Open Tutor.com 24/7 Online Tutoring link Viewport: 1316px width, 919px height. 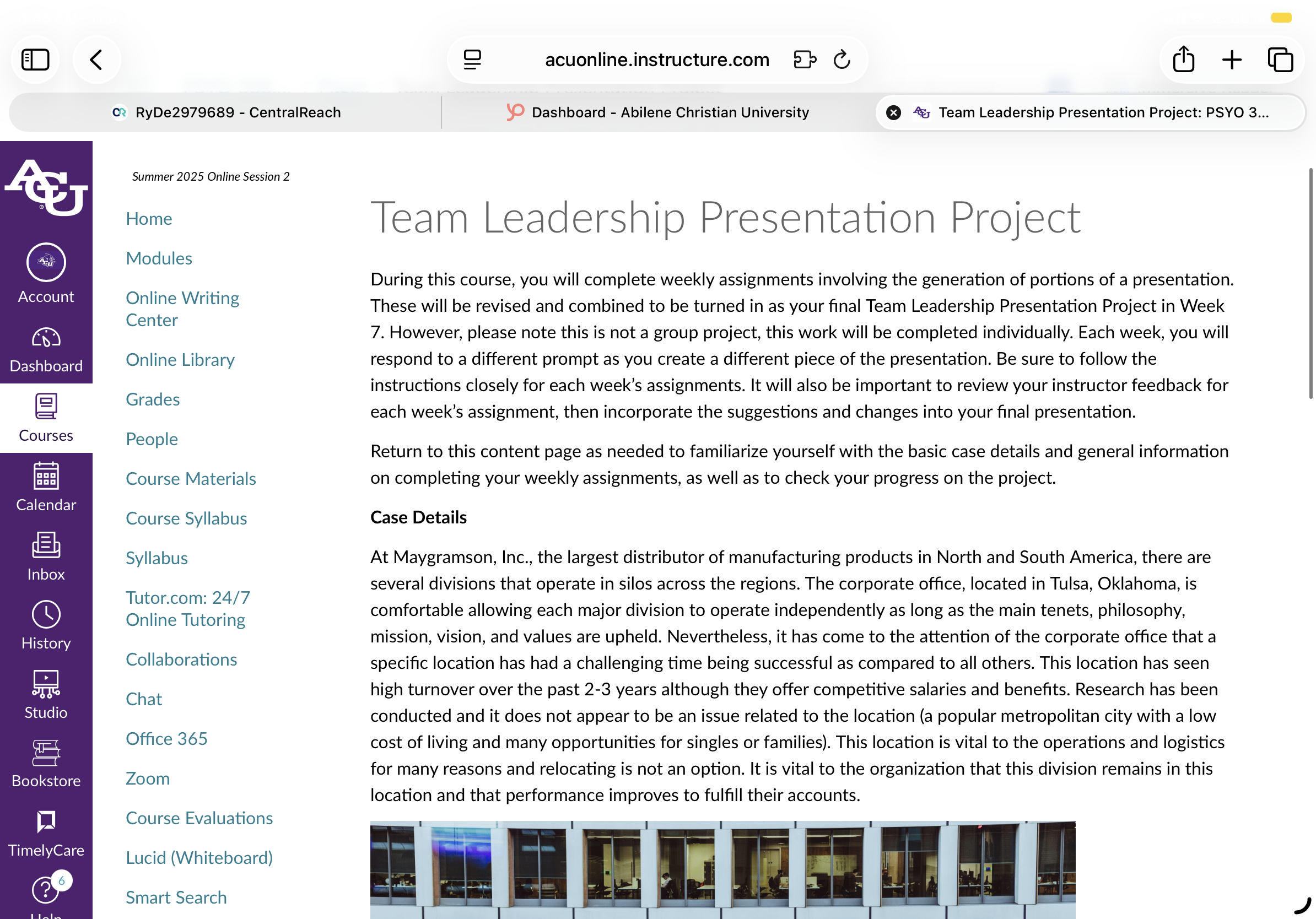click(x=188, y=608)
